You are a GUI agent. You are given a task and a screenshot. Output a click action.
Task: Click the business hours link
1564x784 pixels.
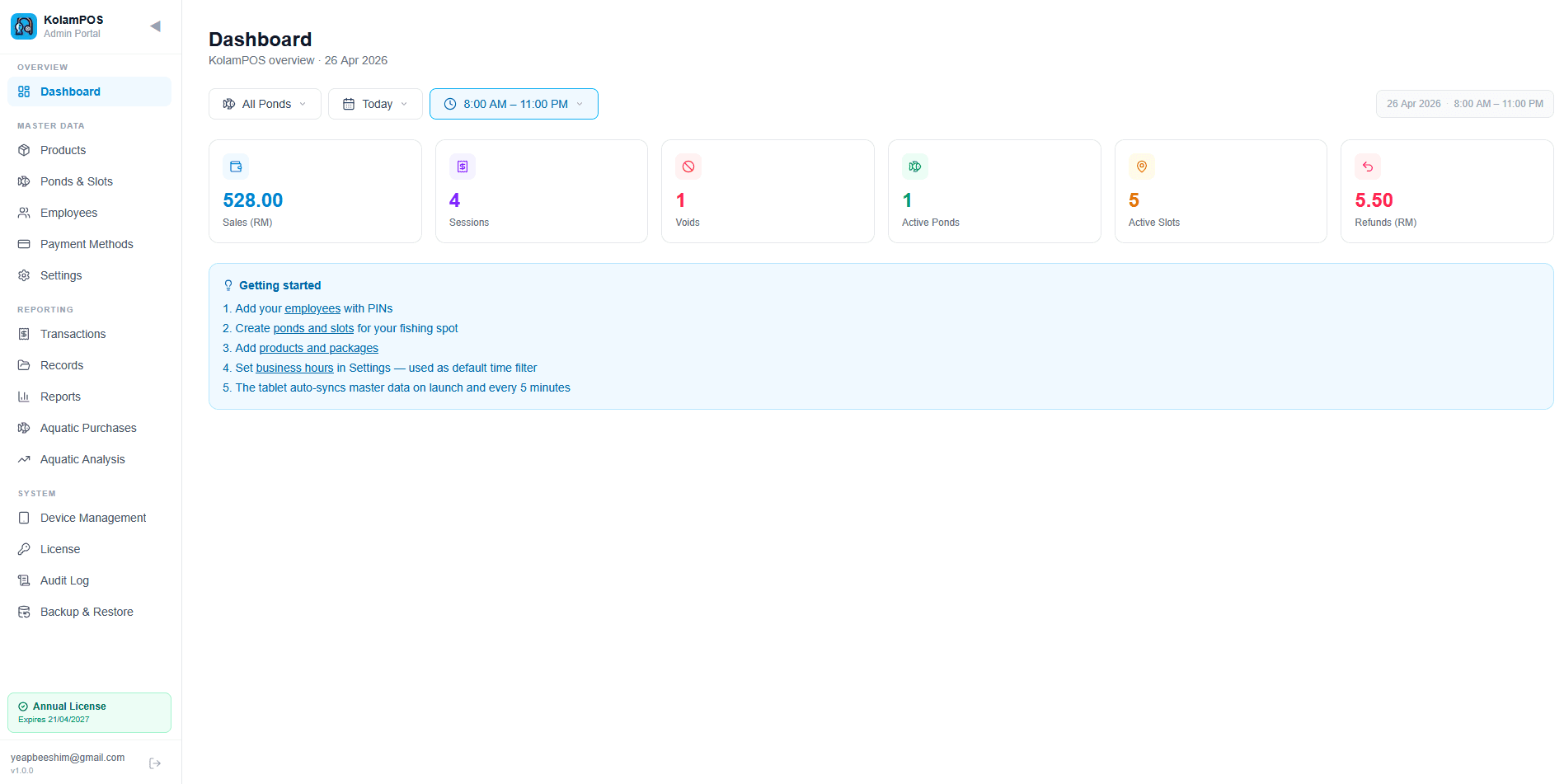[294, 368]
